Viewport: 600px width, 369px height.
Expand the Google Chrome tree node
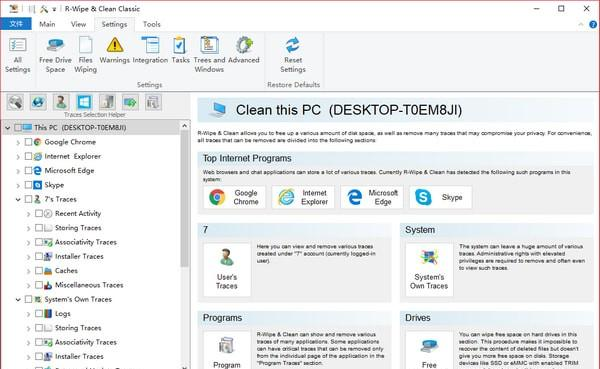[18, 142]
